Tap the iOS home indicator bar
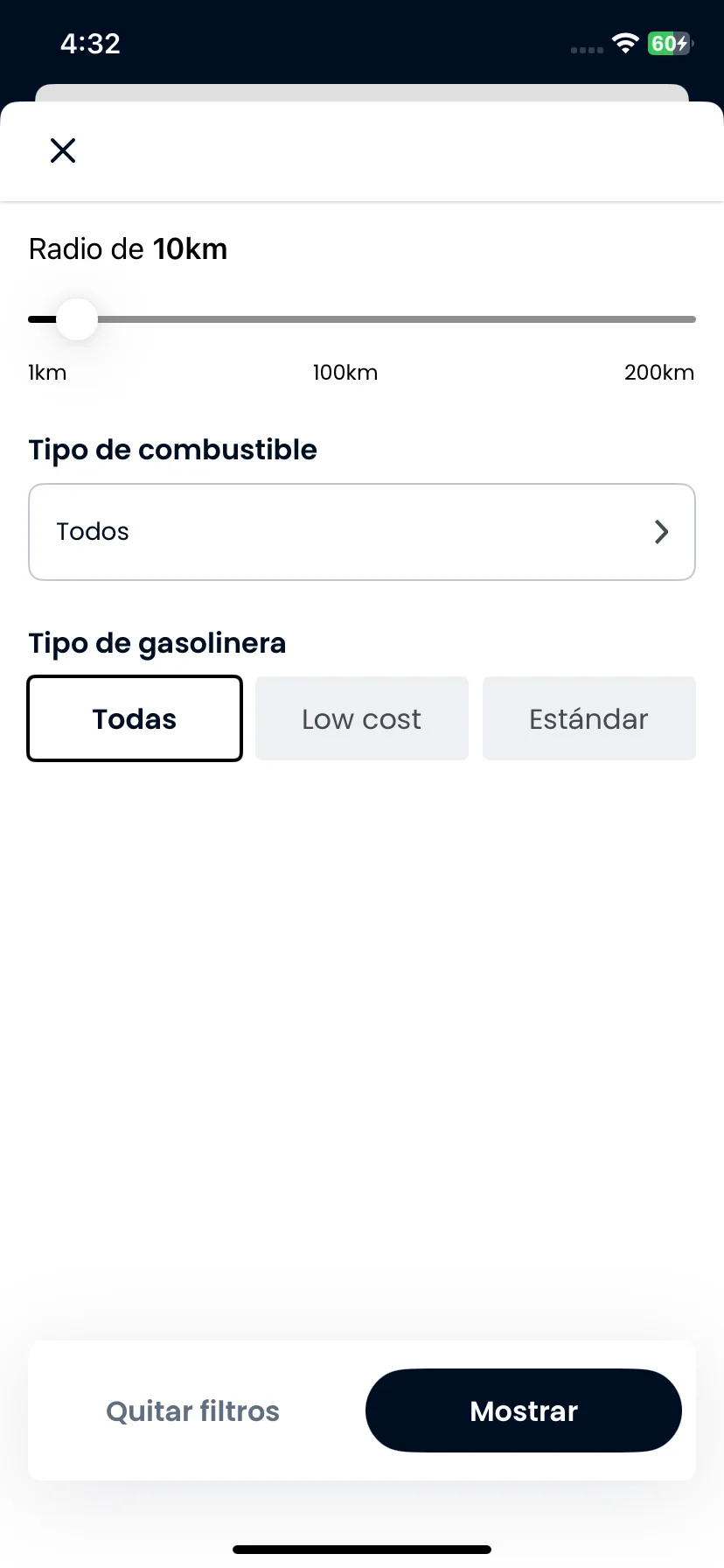This screenshot has width=724, height=1568. coord(362,1550)
